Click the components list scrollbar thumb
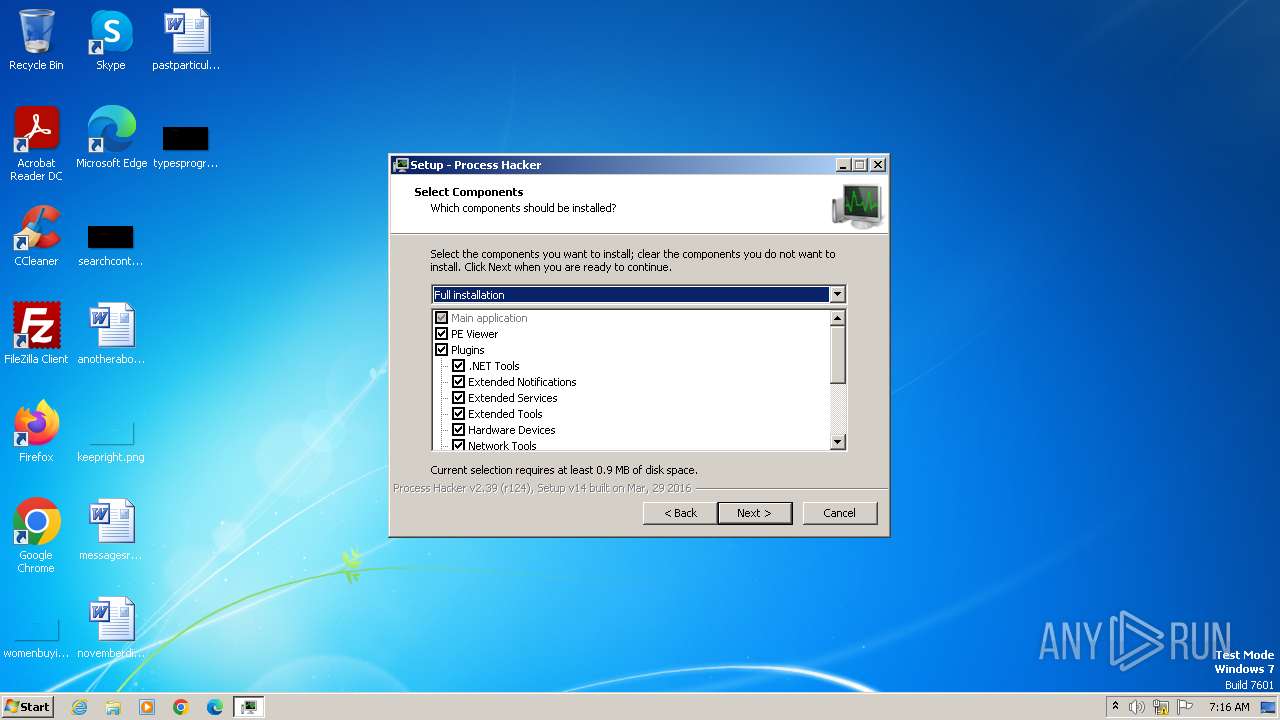Viewport: 1280px width, 720px height. [838, 354]
